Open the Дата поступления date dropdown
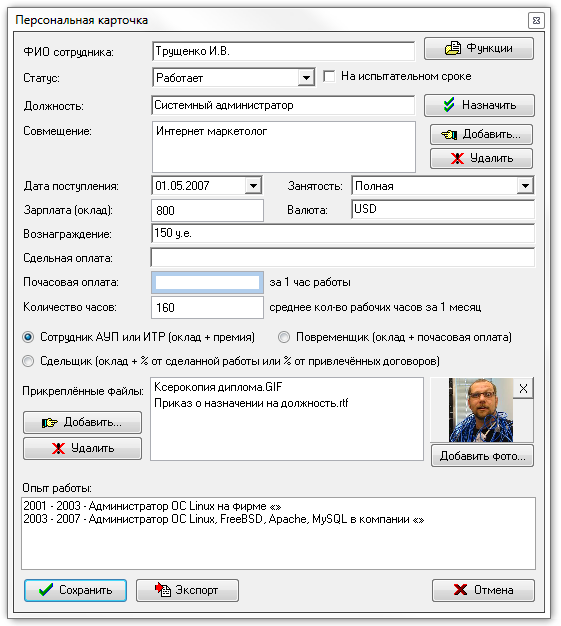 (253, 186)
